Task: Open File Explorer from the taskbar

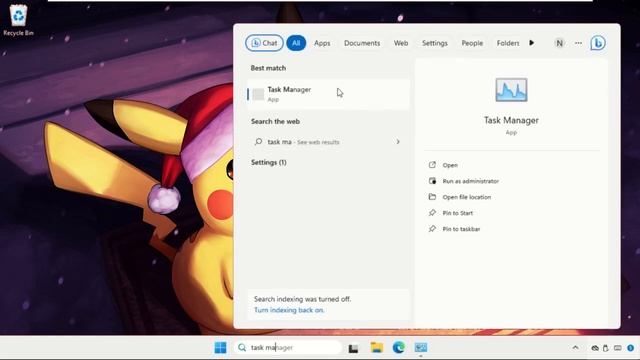Action: [376, 347]
